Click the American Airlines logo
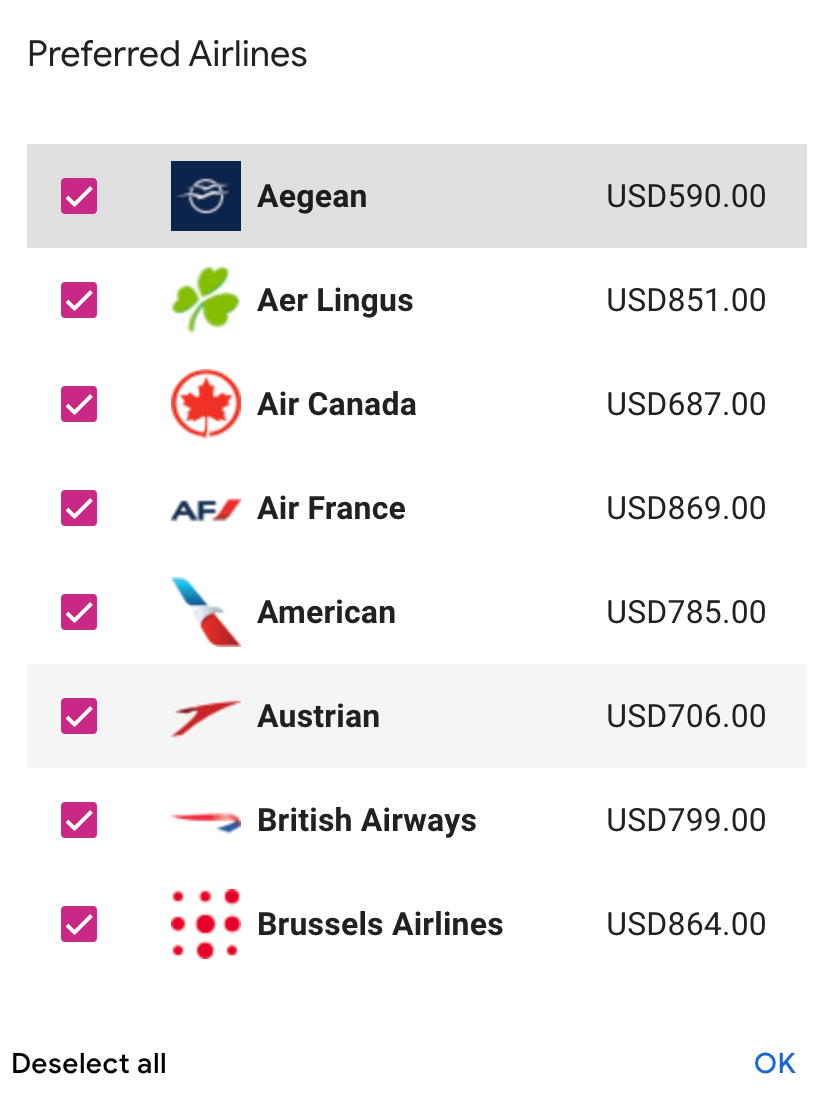The image size is (832, 1102). pyautogui.click(x=206, y=612)
